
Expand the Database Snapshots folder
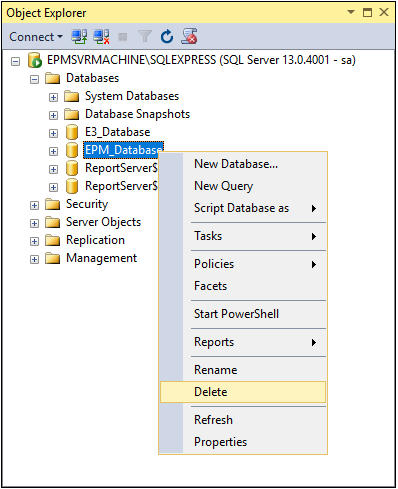[x=53, y=115]
